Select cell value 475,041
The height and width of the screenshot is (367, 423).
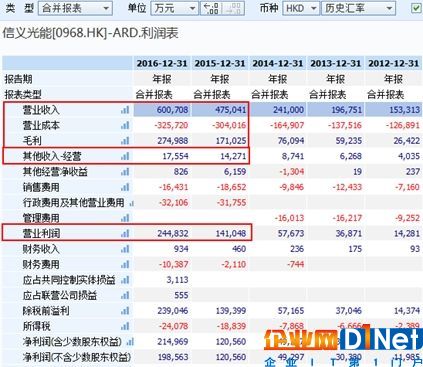coord(230,110)
